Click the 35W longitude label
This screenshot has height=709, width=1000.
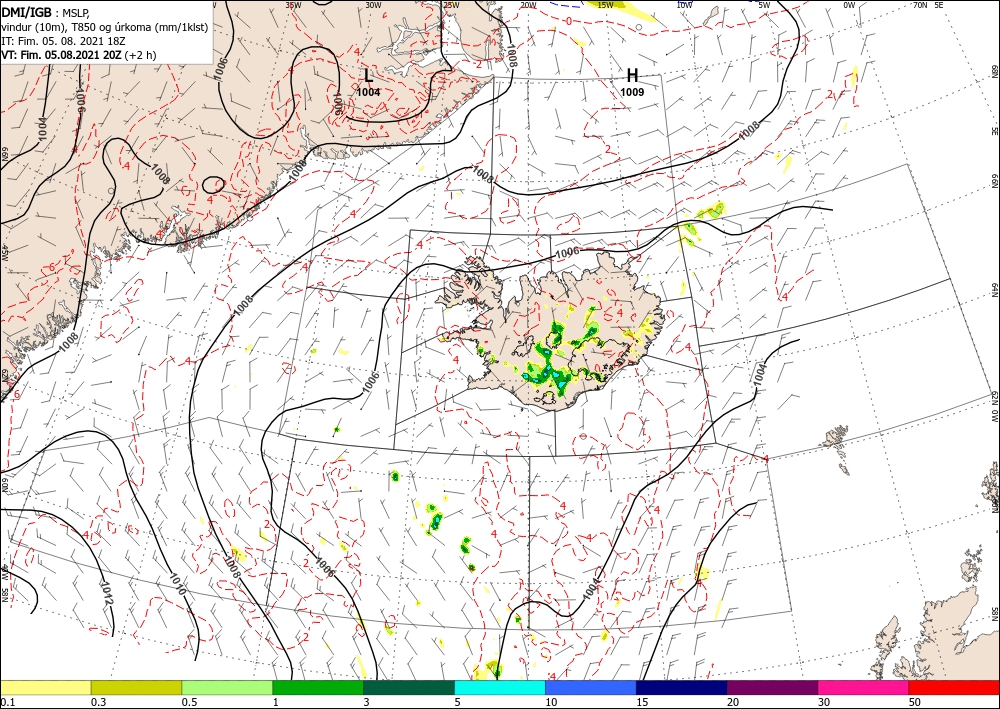(x=293, y=5)
